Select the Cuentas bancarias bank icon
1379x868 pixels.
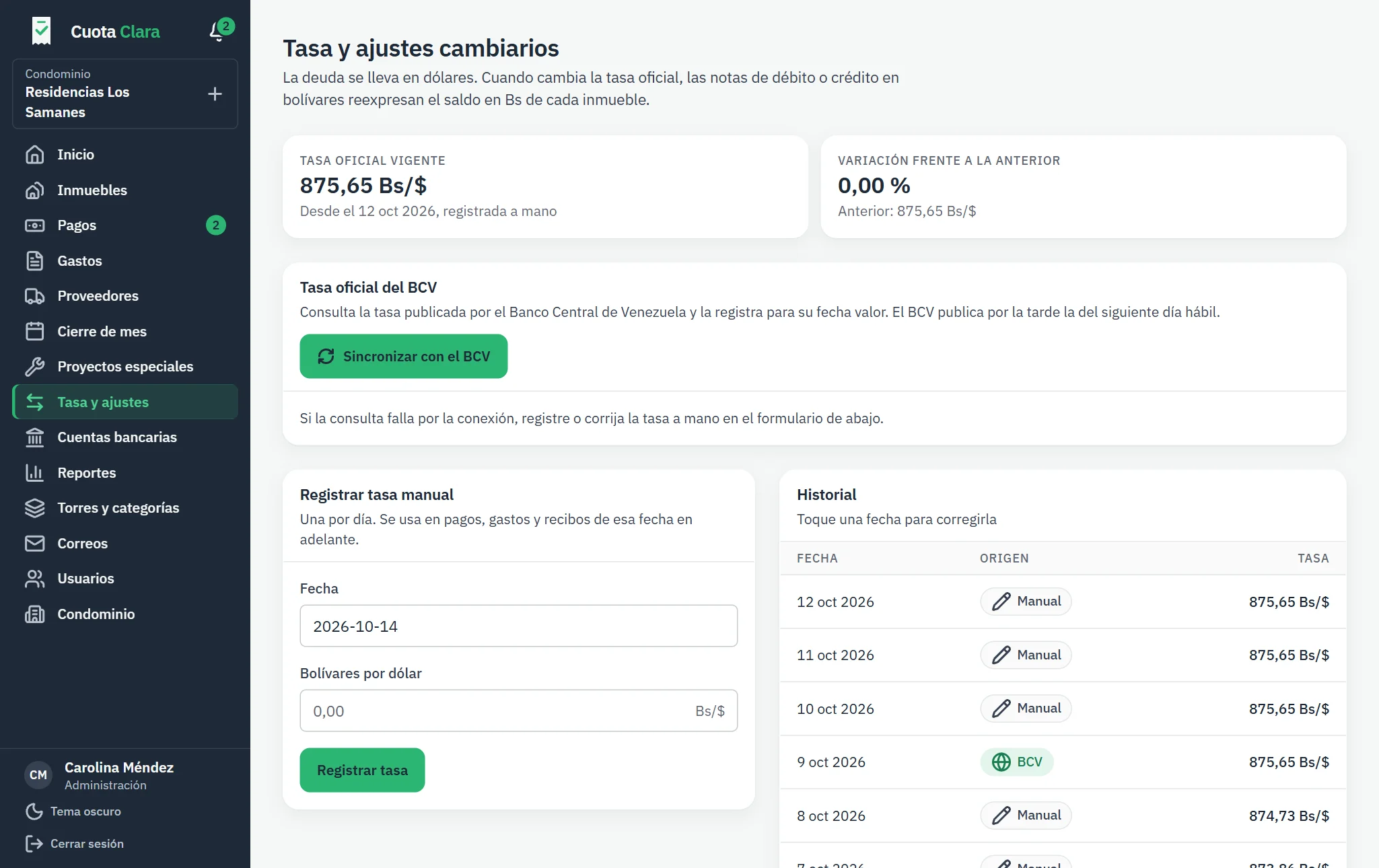(35, 437)
